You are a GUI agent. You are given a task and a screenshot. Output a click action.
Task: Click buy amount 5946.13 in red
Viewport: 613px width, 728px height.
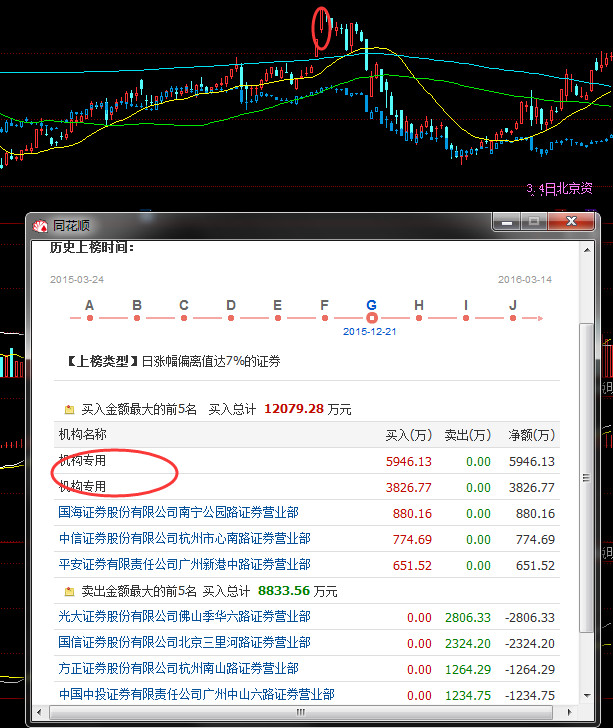click(x=409, y=462)
